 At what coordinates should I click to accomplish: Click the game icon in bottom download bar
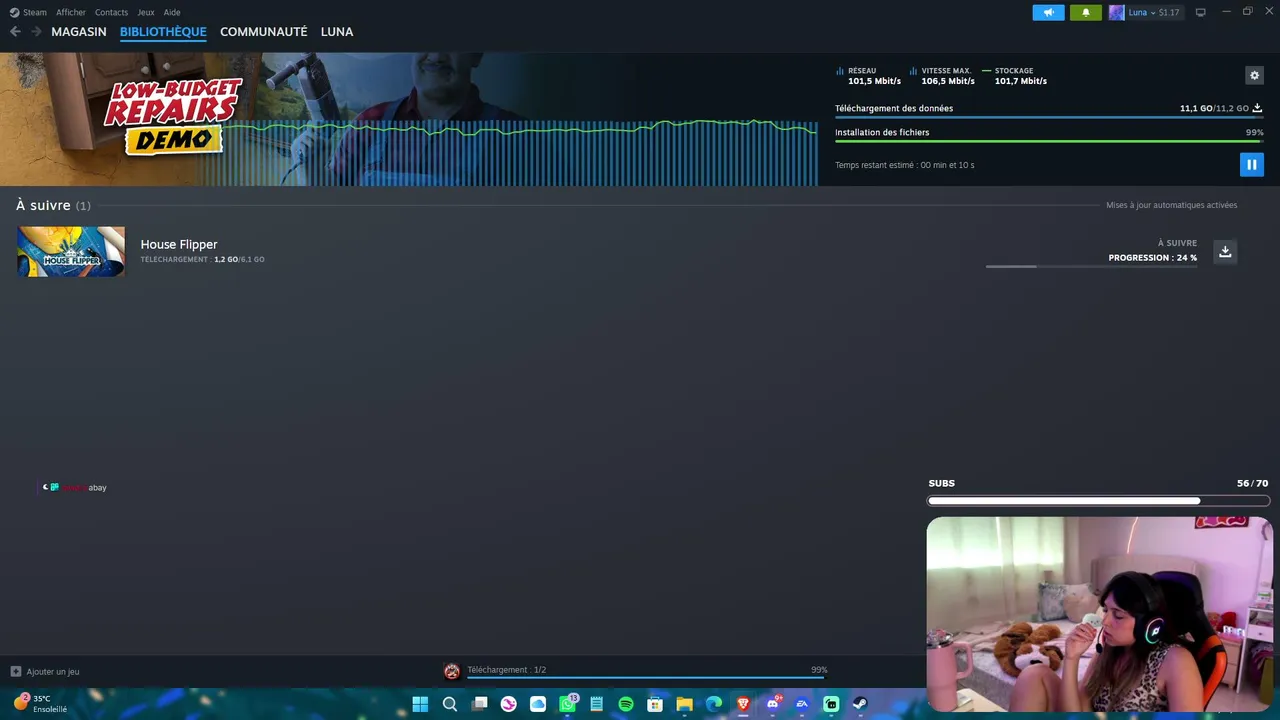pyautogui.click(x=452, y=671)
